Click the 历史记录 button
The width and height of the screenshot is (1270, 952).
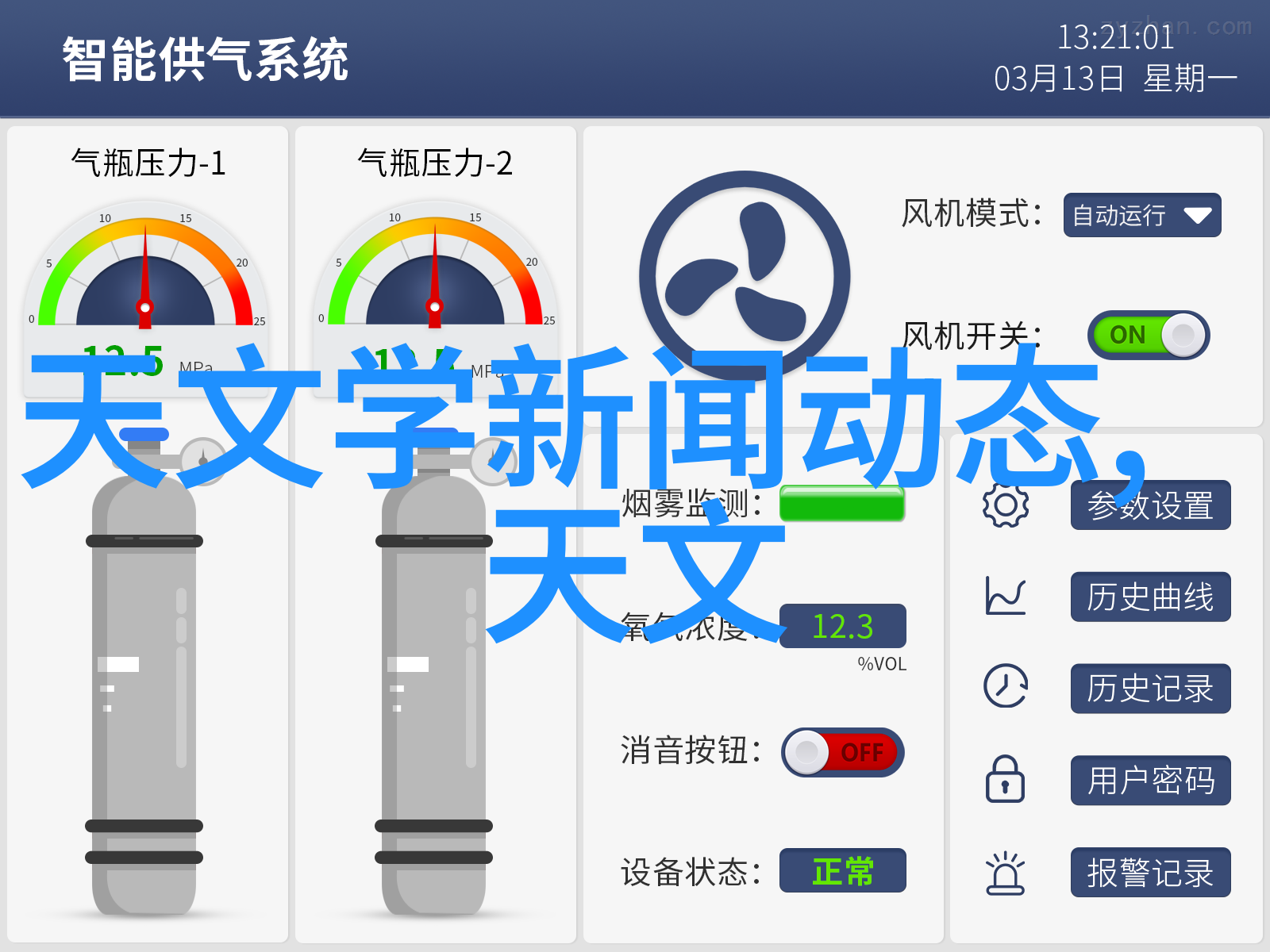(x=1151, y=689)
